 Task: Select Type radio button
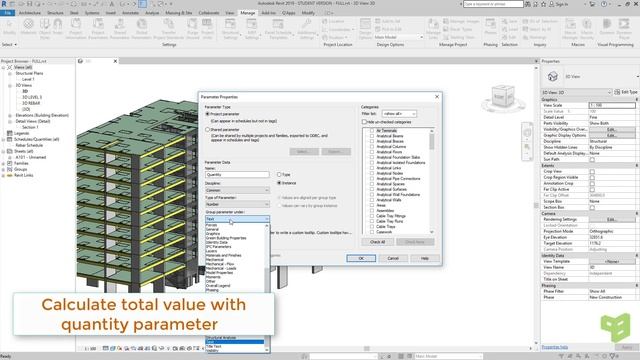tap(279, 174)
